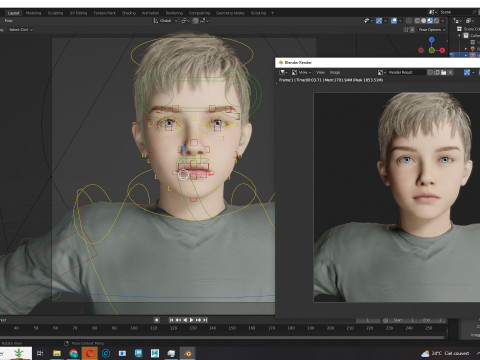Switch to the Layout workspace tab
Image resolution: width=480 pixels, height=360 pixels.
click(14, 13)
